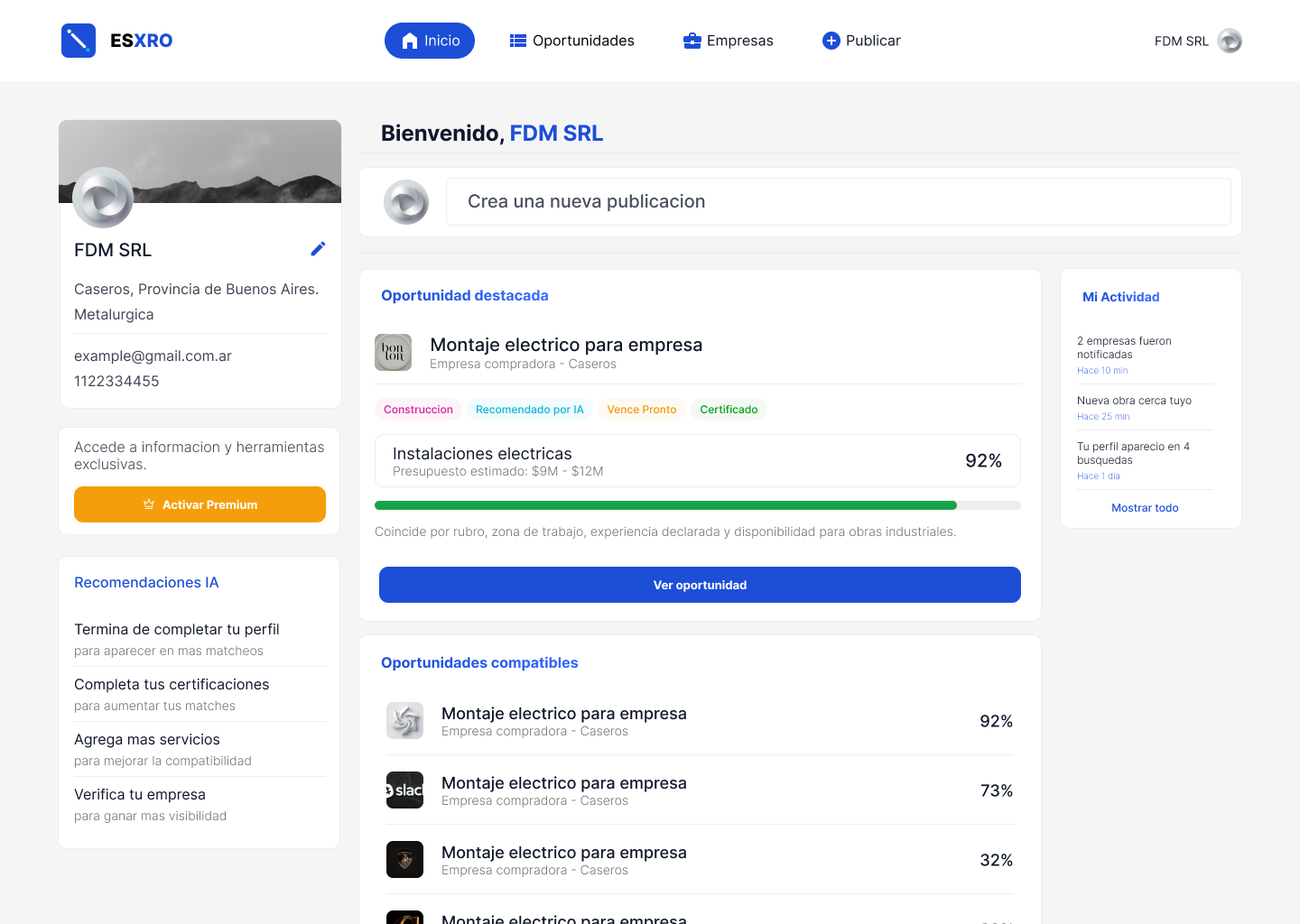
Task: Click the 'Mi Actividad' heading
Action: pos(1120,297)
